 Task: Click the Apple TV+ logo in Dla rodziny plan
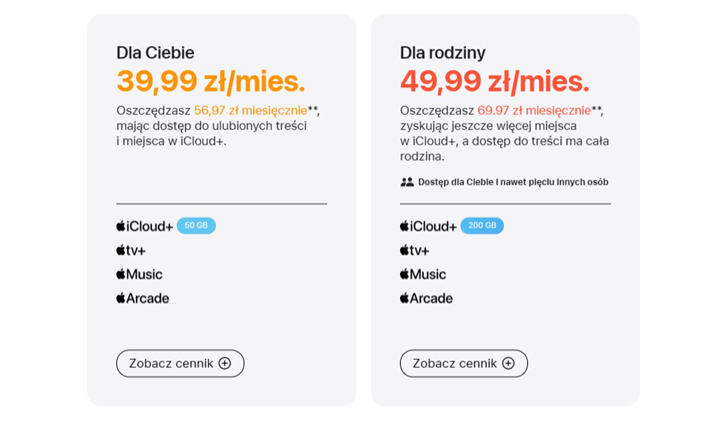pos(415,250)
